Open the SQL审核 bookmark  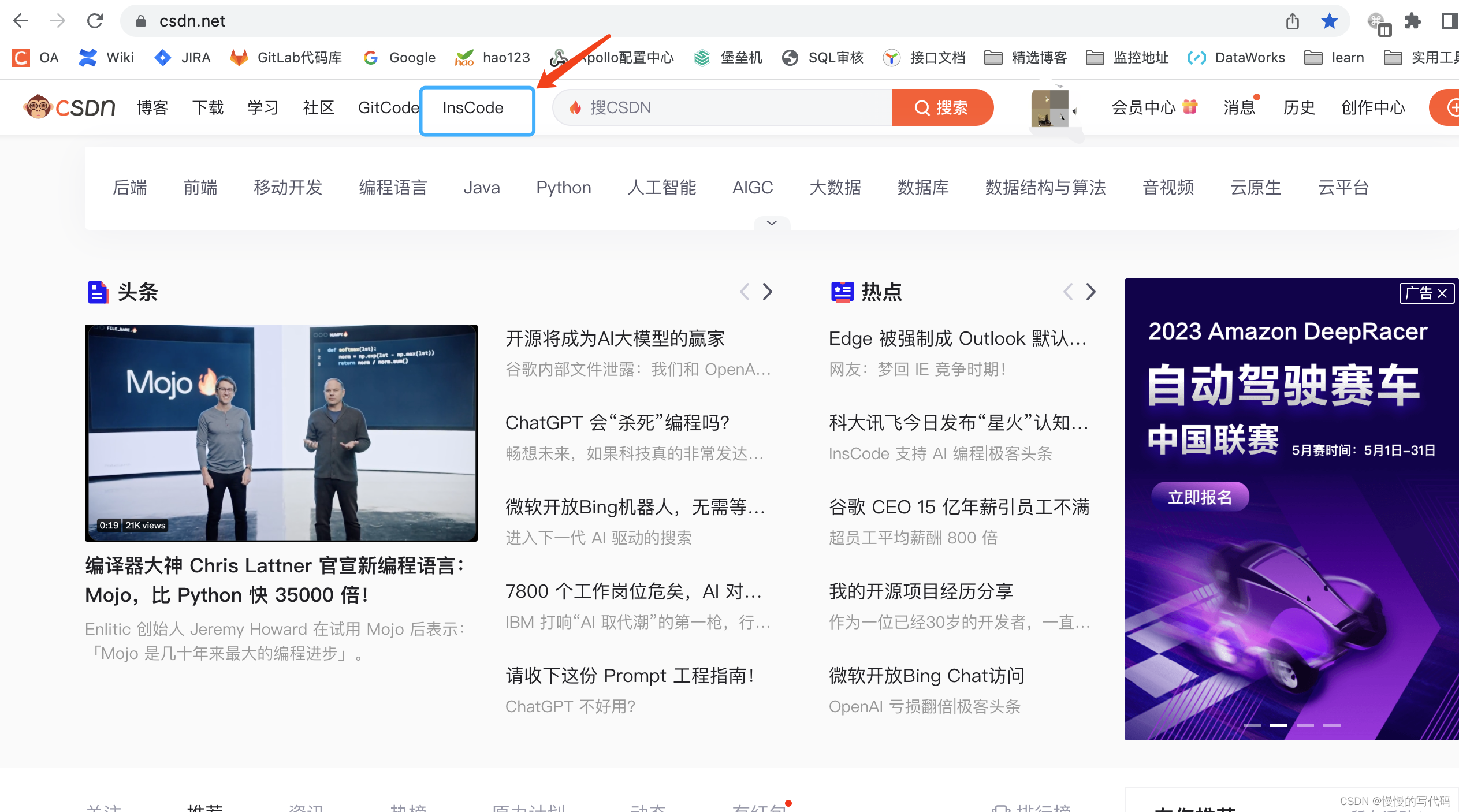tap(823, 58)
